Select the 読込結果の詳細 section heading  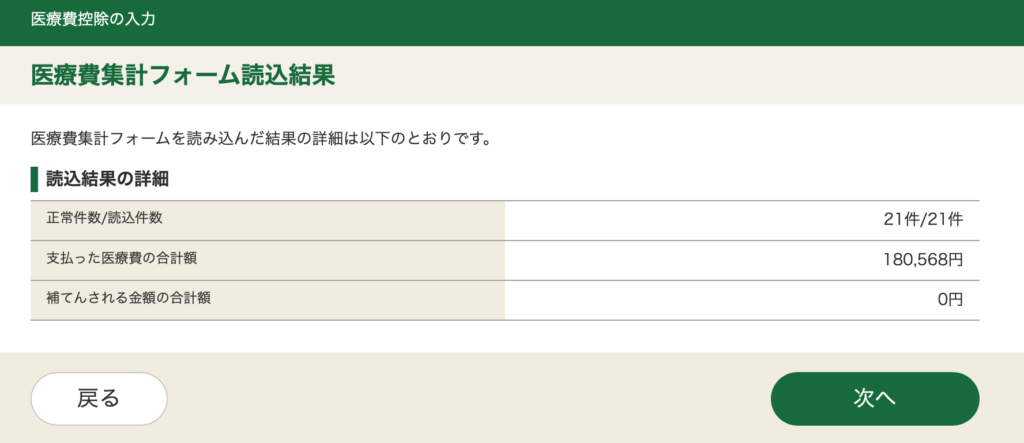click(107, 180)
